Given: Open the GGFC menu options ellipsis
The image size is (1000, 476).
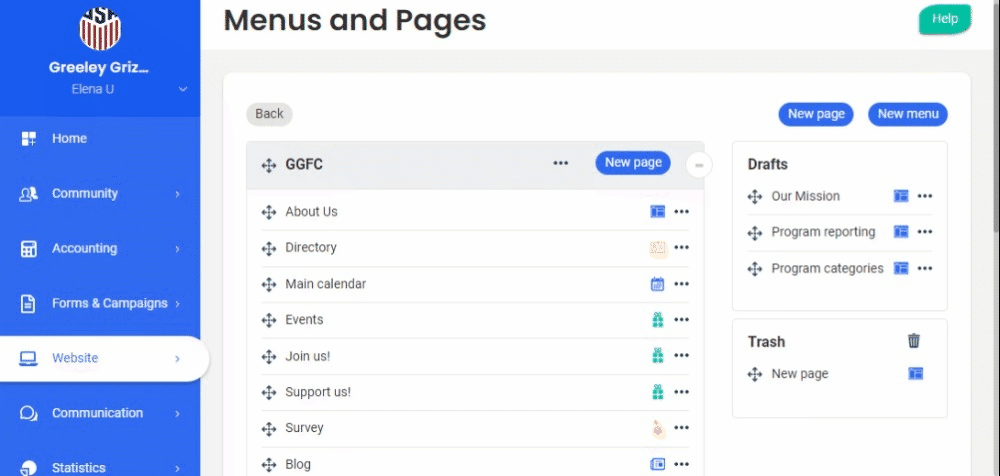Looking at the screenshot, I should [561, 163].
